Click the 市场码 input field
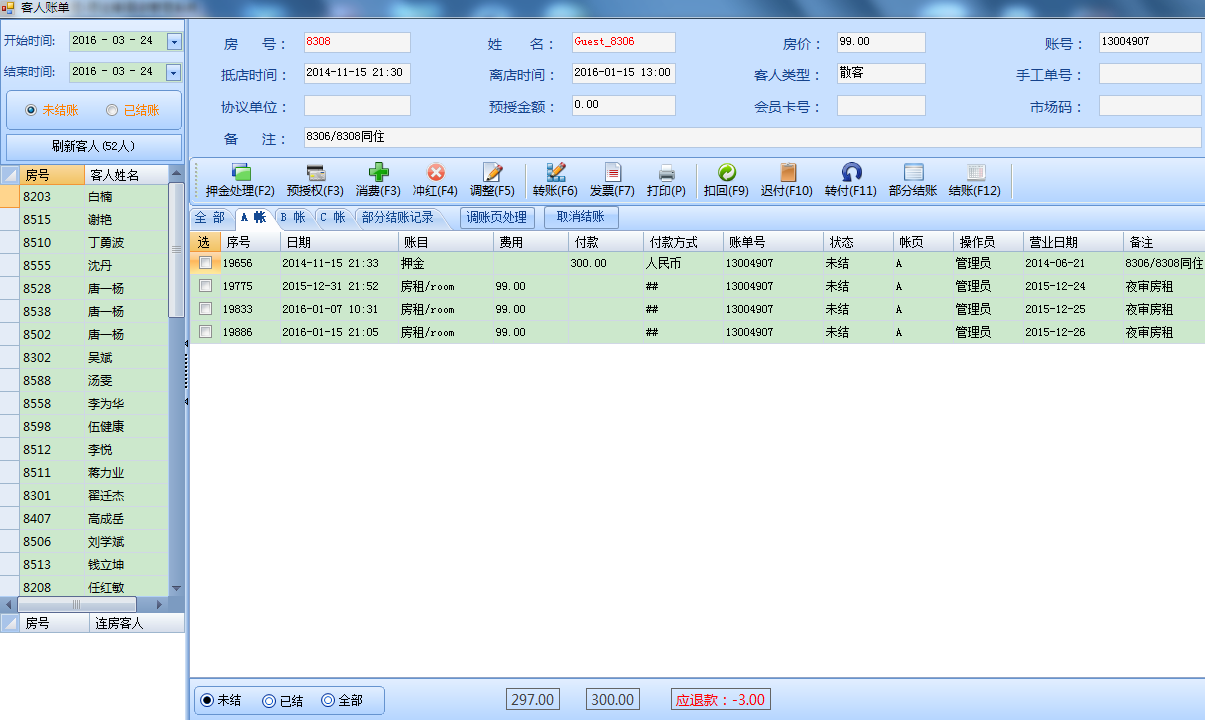 [x=1150, y=106]
